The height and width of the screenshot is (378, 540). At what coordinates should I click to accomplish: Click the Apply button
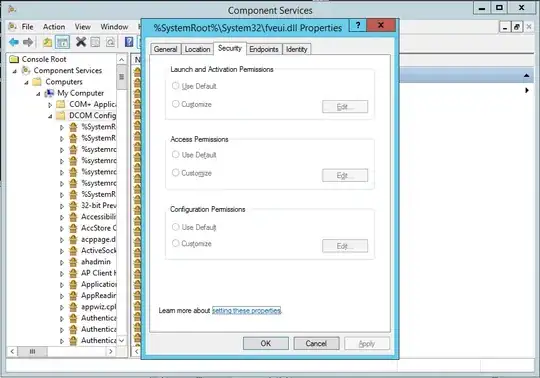367,343
